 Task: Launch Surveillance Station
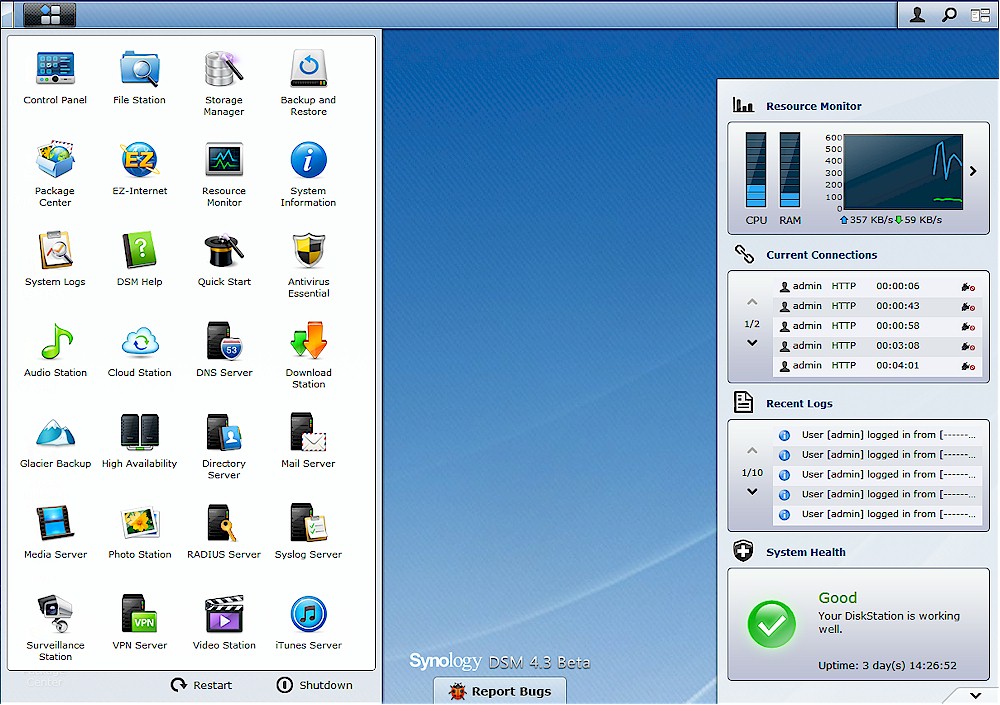(55, 628)
